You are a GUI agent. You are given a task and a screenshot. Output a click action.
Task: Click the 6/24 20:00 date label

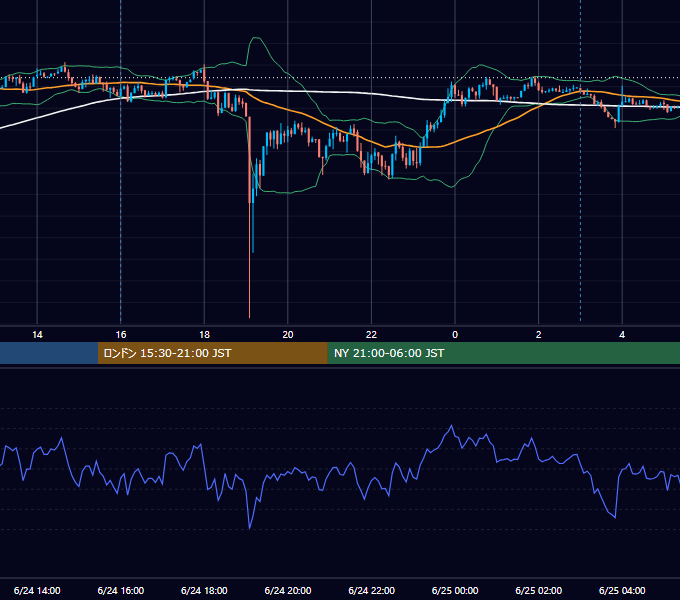(288, 590)
